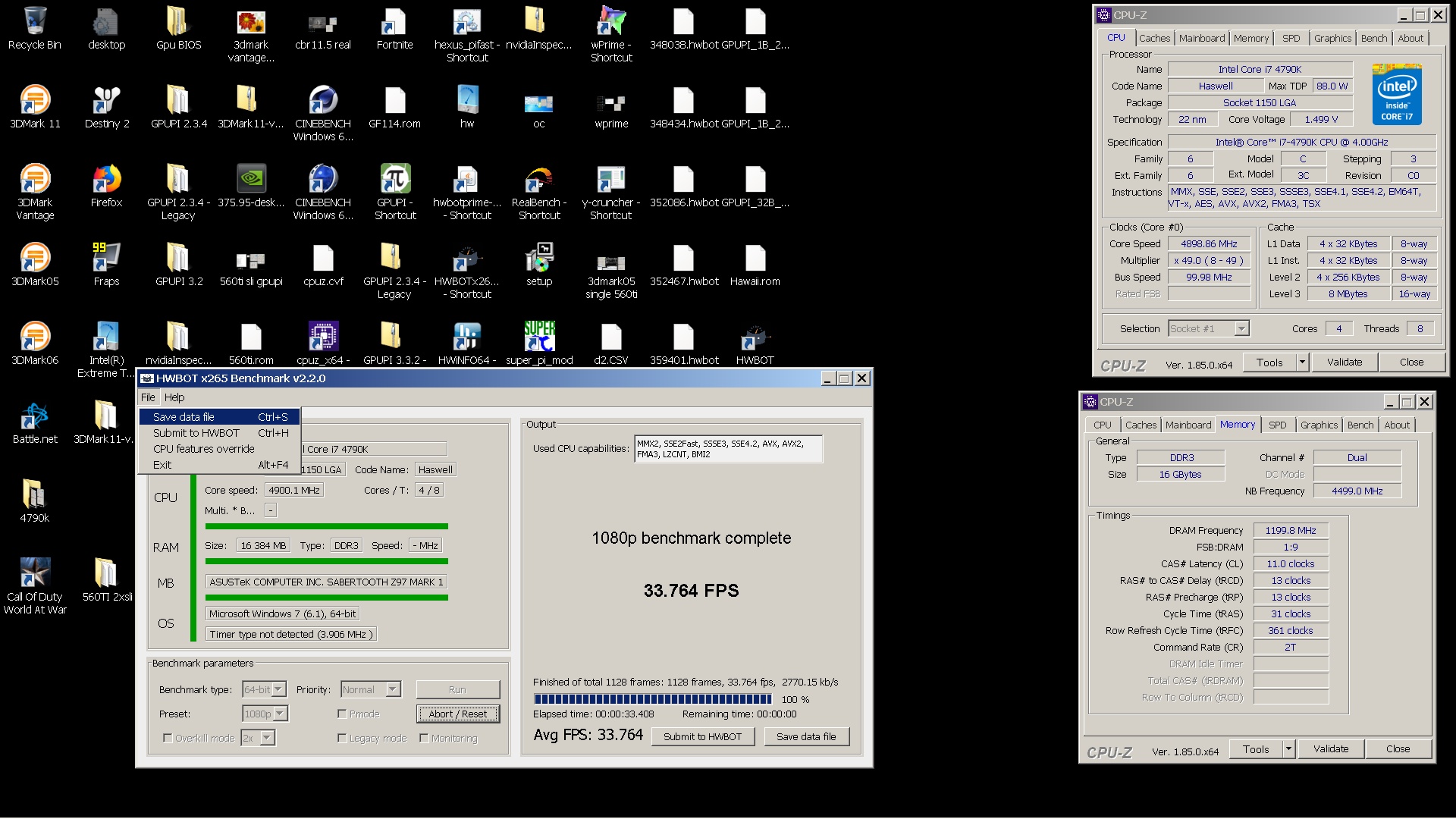Click the Abort / Reset button

(x=458, y=714)
